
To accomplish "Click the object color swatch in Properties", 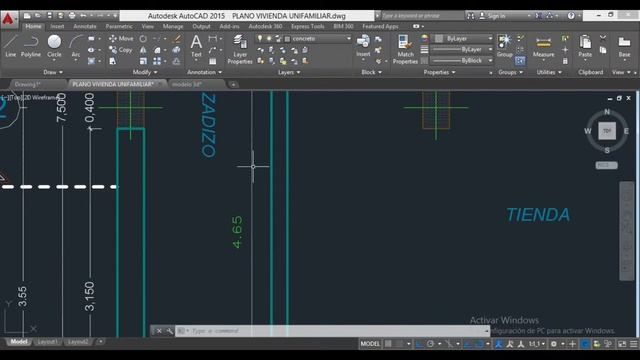I will tap(439, 38).
